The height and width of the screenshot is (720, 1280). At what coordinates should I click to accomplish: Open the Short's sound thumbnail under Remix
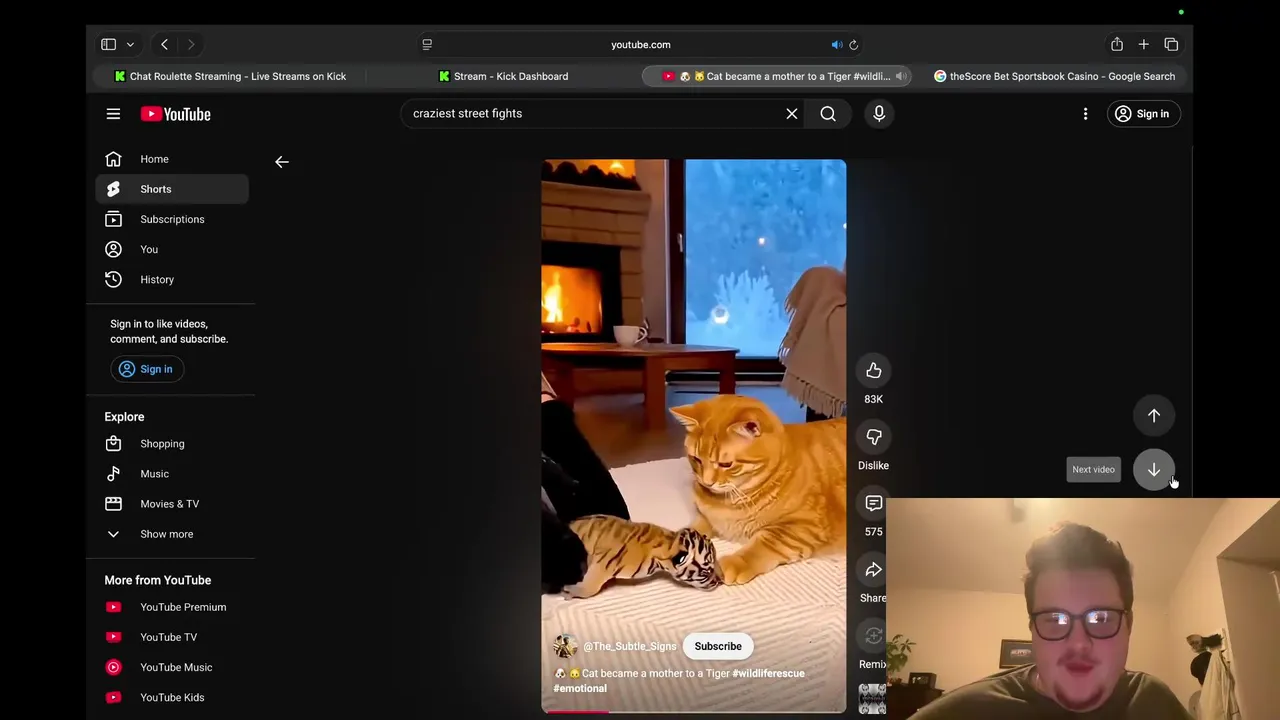click(x=872, y=699)
